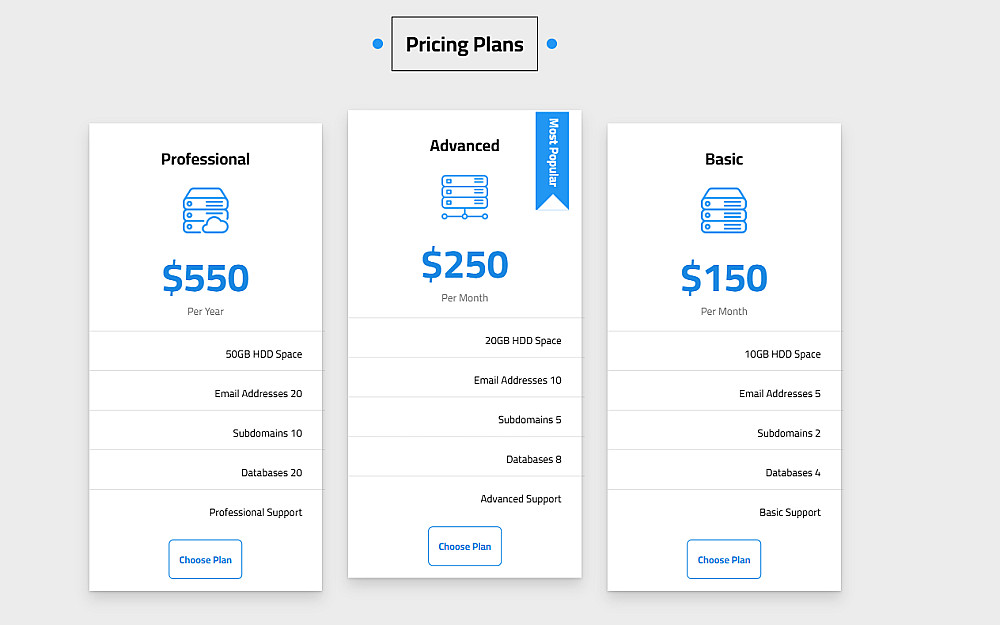This screenshot has height=625, width=1000.
Task: Click the blue dot right of Pricing Plans
Action: 551,44
